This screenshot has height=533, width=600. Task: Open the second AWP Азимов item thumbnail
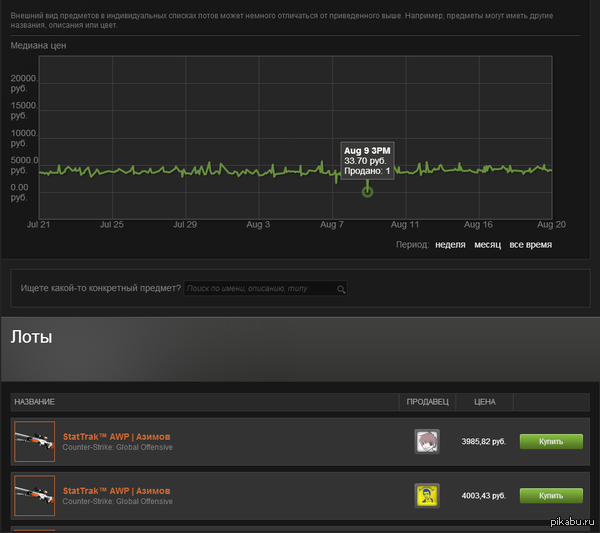35,495
